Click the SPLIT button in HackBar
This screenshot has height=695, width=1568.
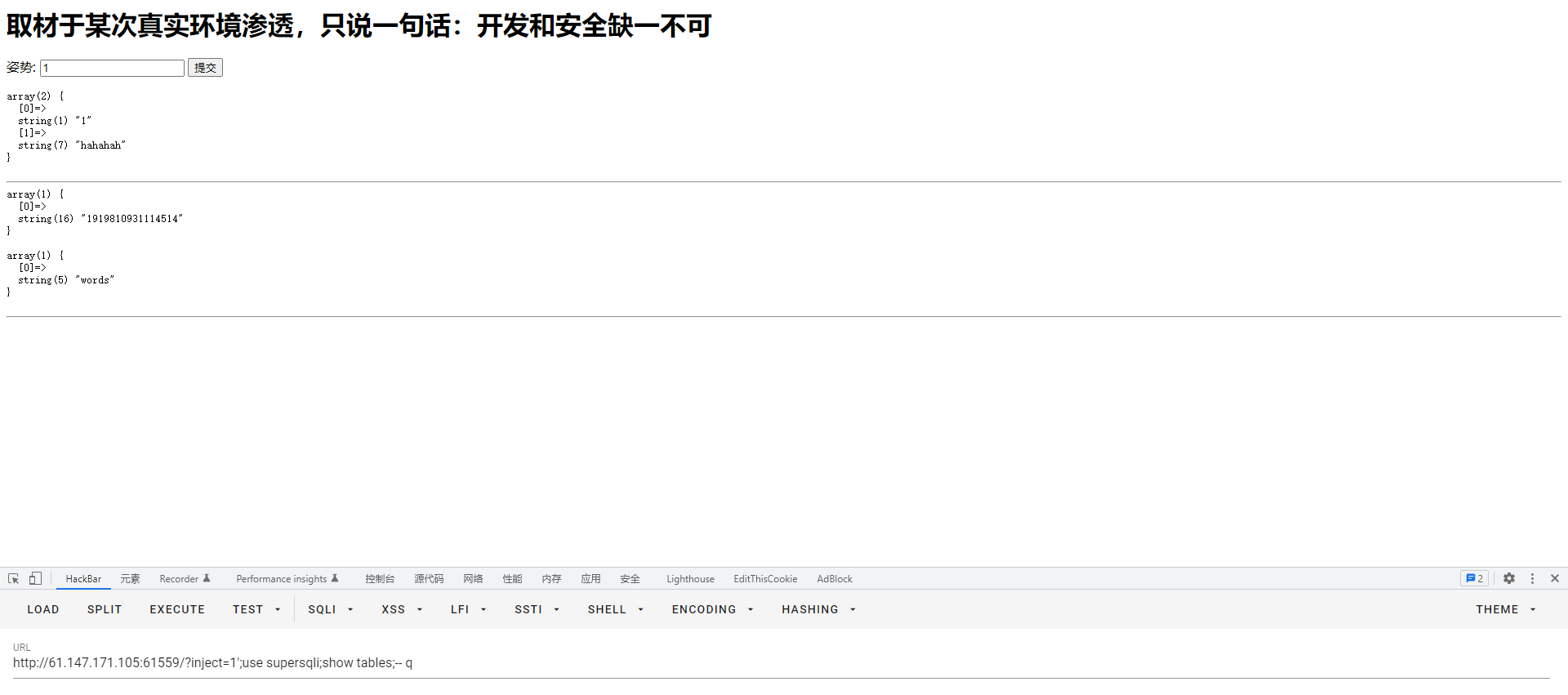coord(105,609)
